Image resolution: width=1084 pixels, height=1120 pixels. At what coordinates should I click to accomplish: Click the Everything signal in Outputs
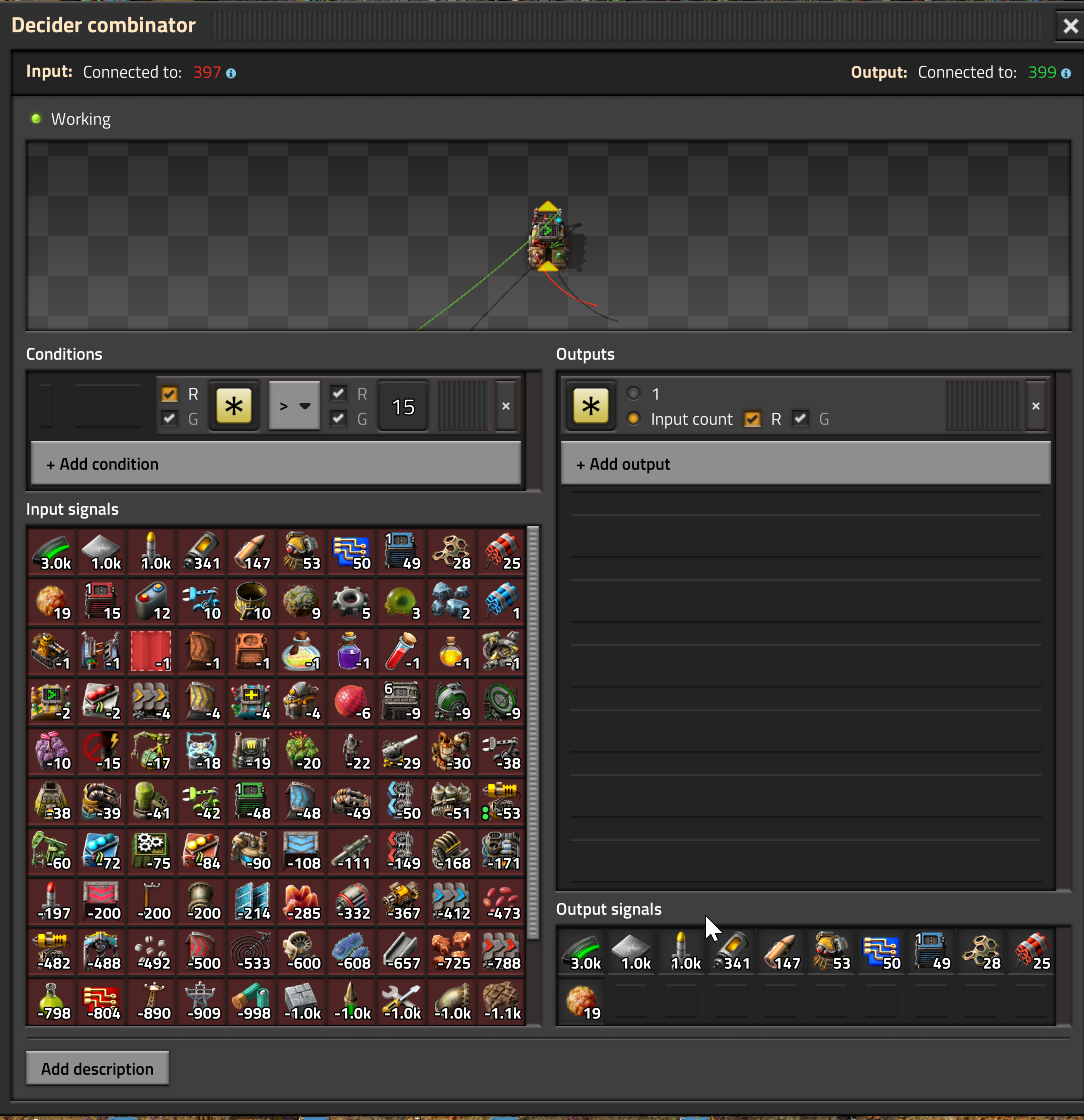[591, 406]
